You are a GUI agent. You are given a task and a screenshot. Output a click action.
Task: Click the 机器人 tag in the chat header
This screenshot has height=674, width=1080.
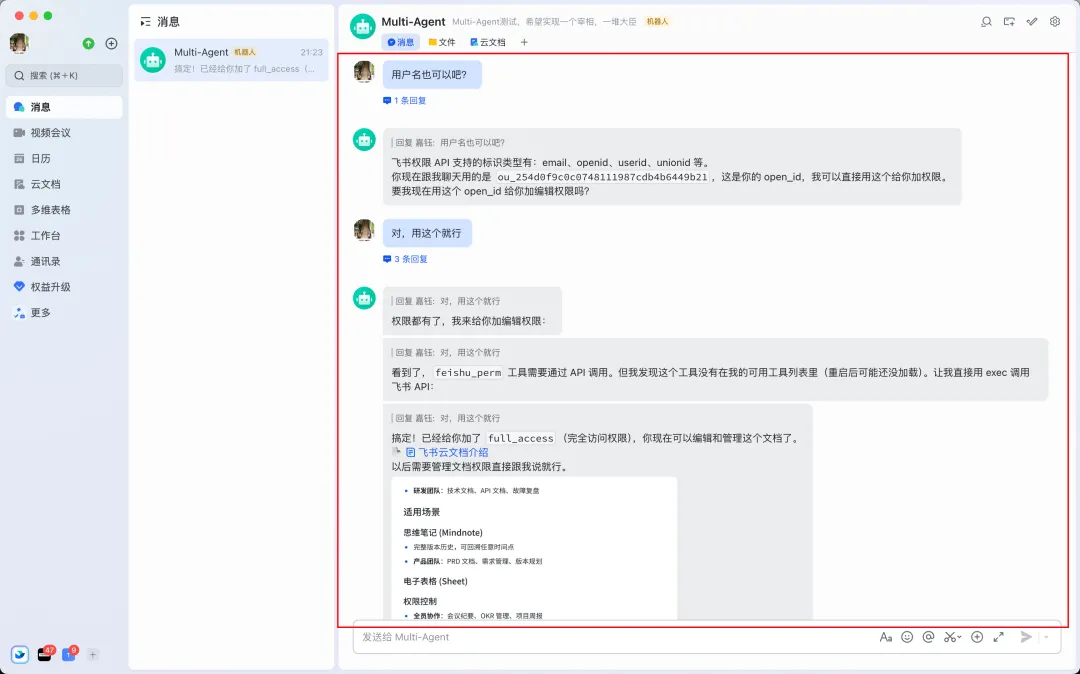(657, 21)
